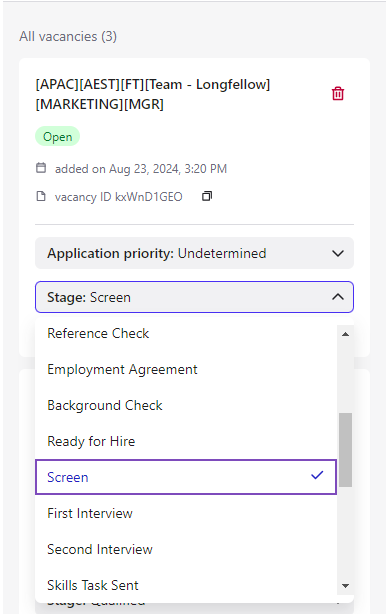The height and width of the screenshot is (614, 386).
Task: Click the stage list scrollbar up arrow
Action: [345, 334]
